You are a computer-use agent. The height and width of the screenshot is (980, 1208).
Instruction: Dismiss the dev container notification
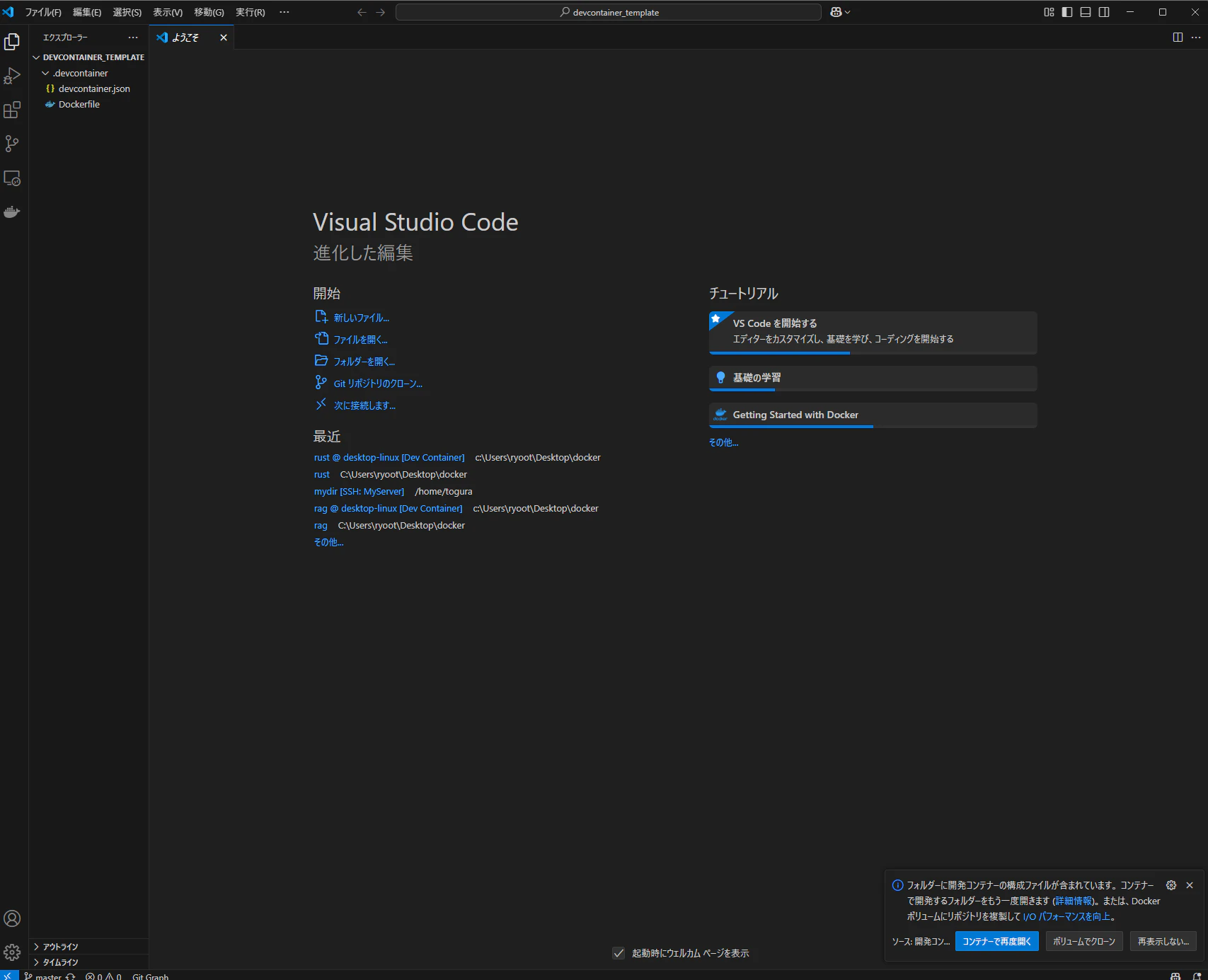point(1190,885)
